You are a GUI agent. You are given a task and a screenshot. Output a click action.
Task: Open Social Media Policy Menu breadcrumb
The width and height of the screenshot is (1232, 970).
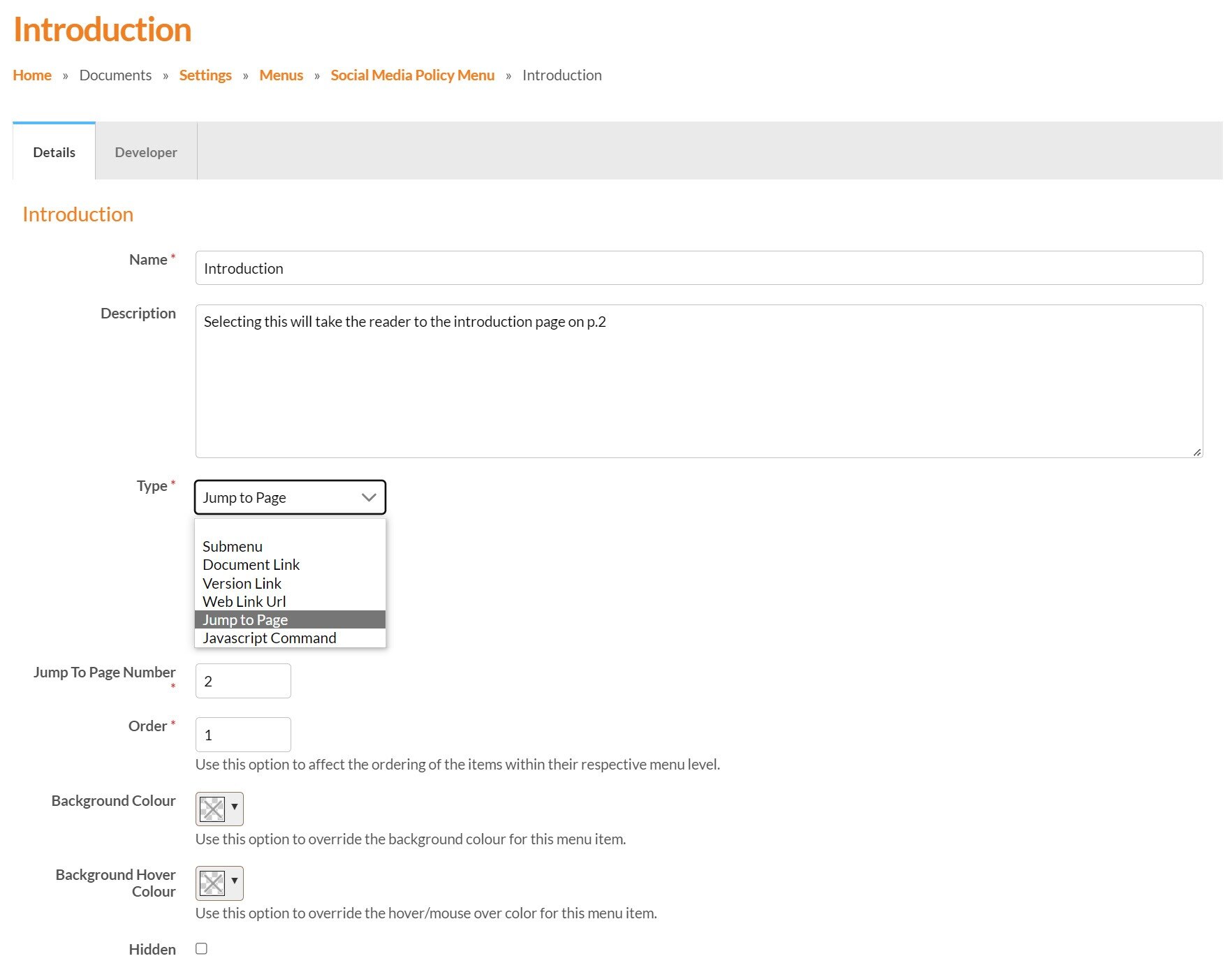coord(412,75)
